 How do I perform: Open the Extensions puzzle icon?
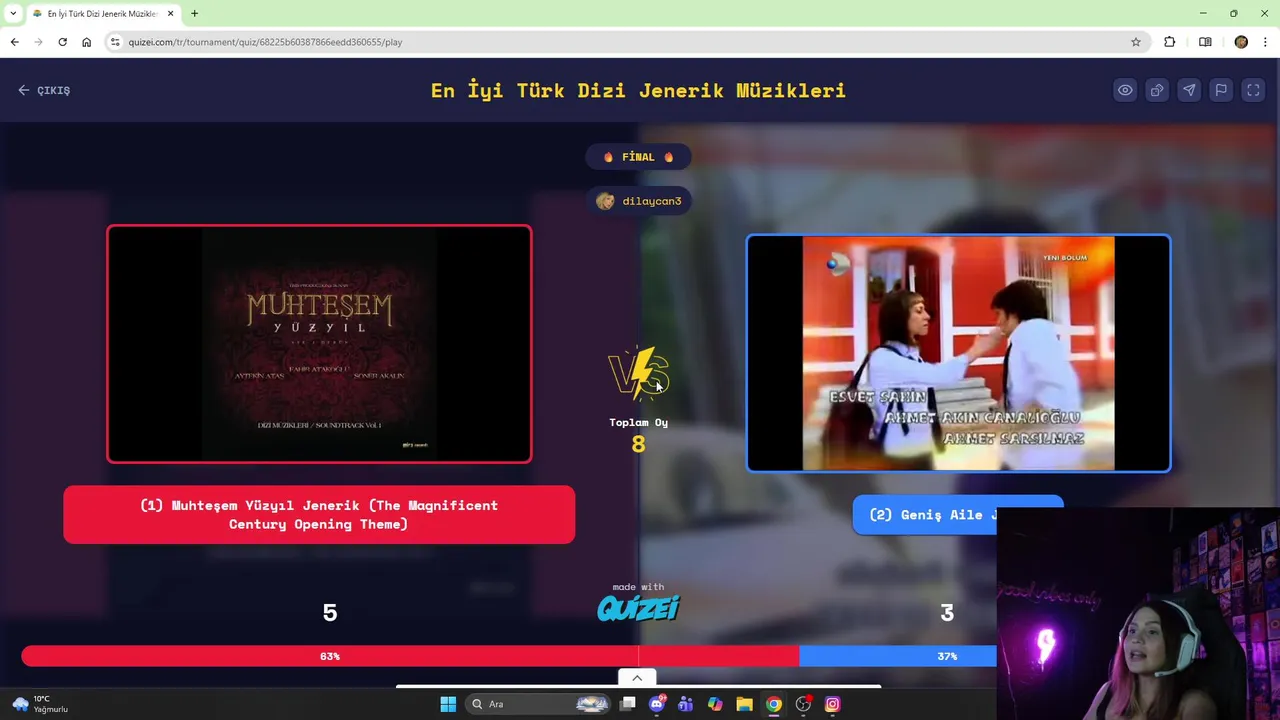point(1169,42)
